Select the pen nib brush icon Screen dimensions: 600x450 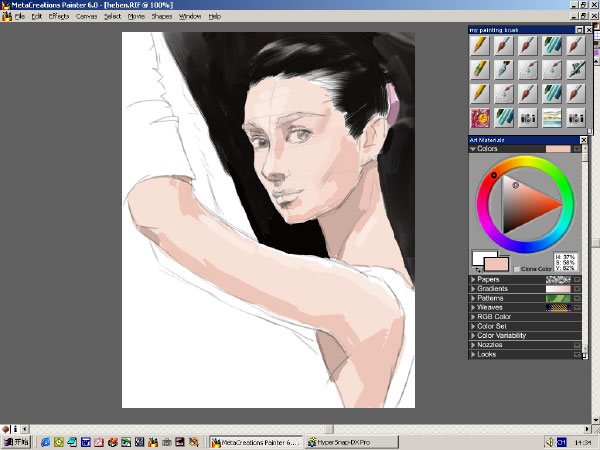504,70
